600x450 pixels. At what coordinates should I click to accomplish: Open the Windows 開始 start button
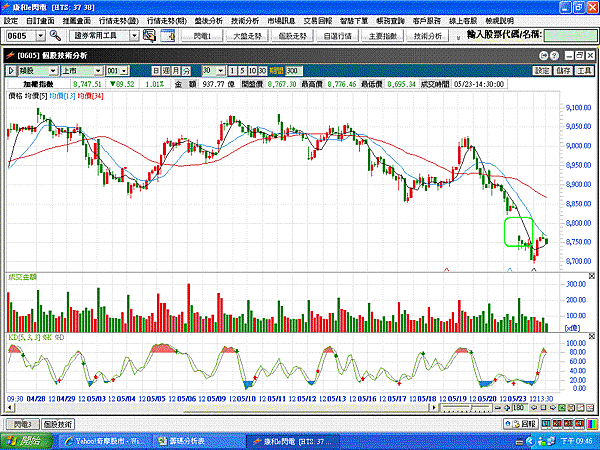24,441
